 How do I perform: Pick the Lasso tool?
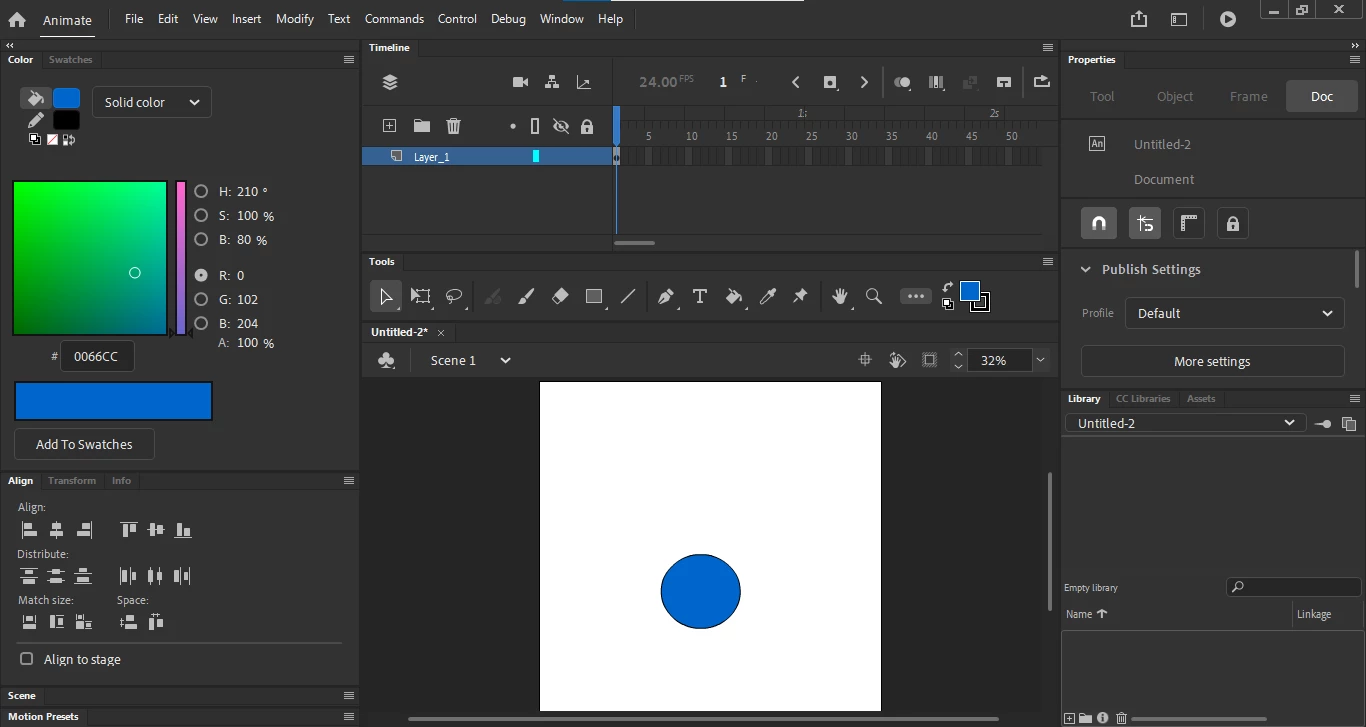(454, 296)
